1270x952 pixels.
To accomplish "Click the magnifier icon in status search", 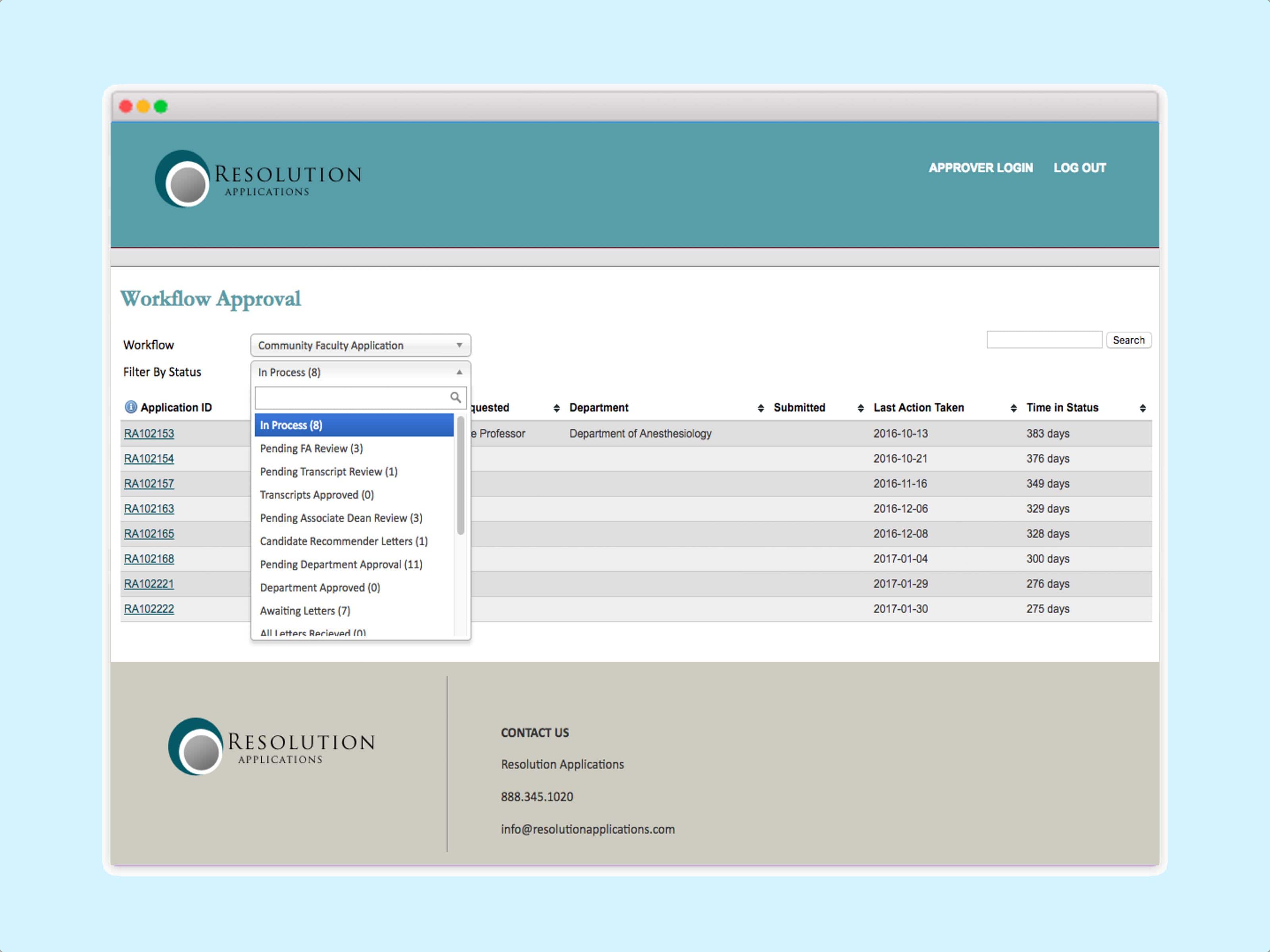I will click(x=455, y=397).
